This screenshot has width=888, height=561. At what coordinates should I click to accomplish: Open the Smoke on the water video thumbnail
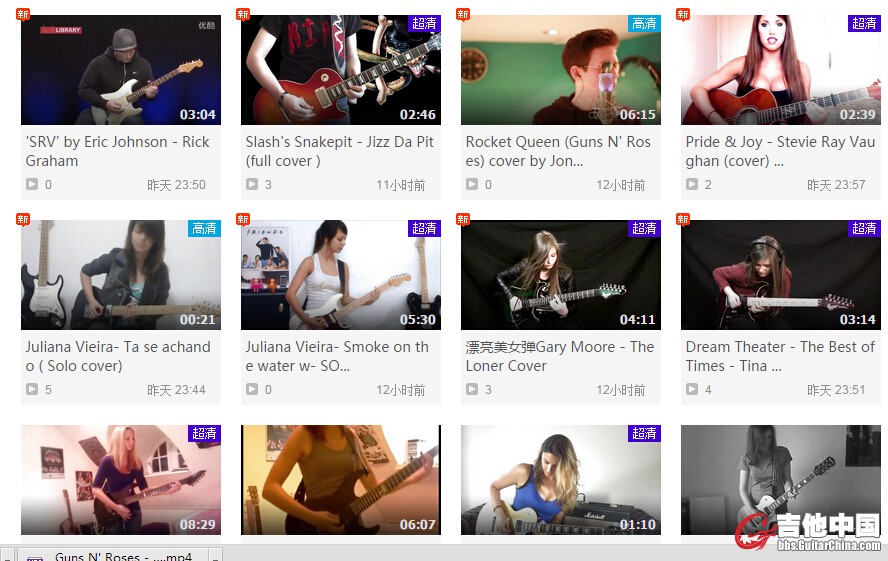[x=340, y=275]
